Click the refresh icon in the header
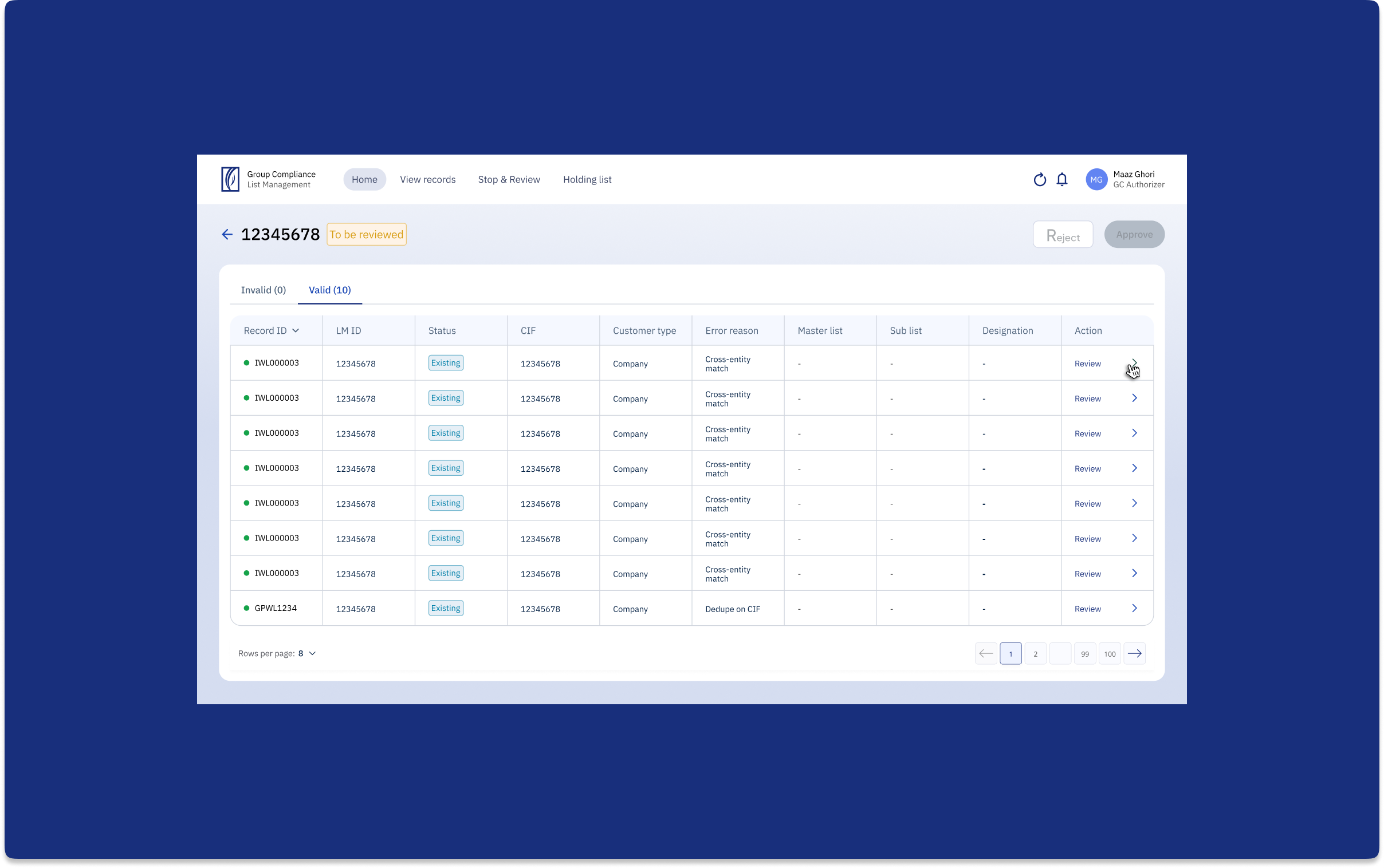This screenshot has height=868, width=1384. 1040,180
